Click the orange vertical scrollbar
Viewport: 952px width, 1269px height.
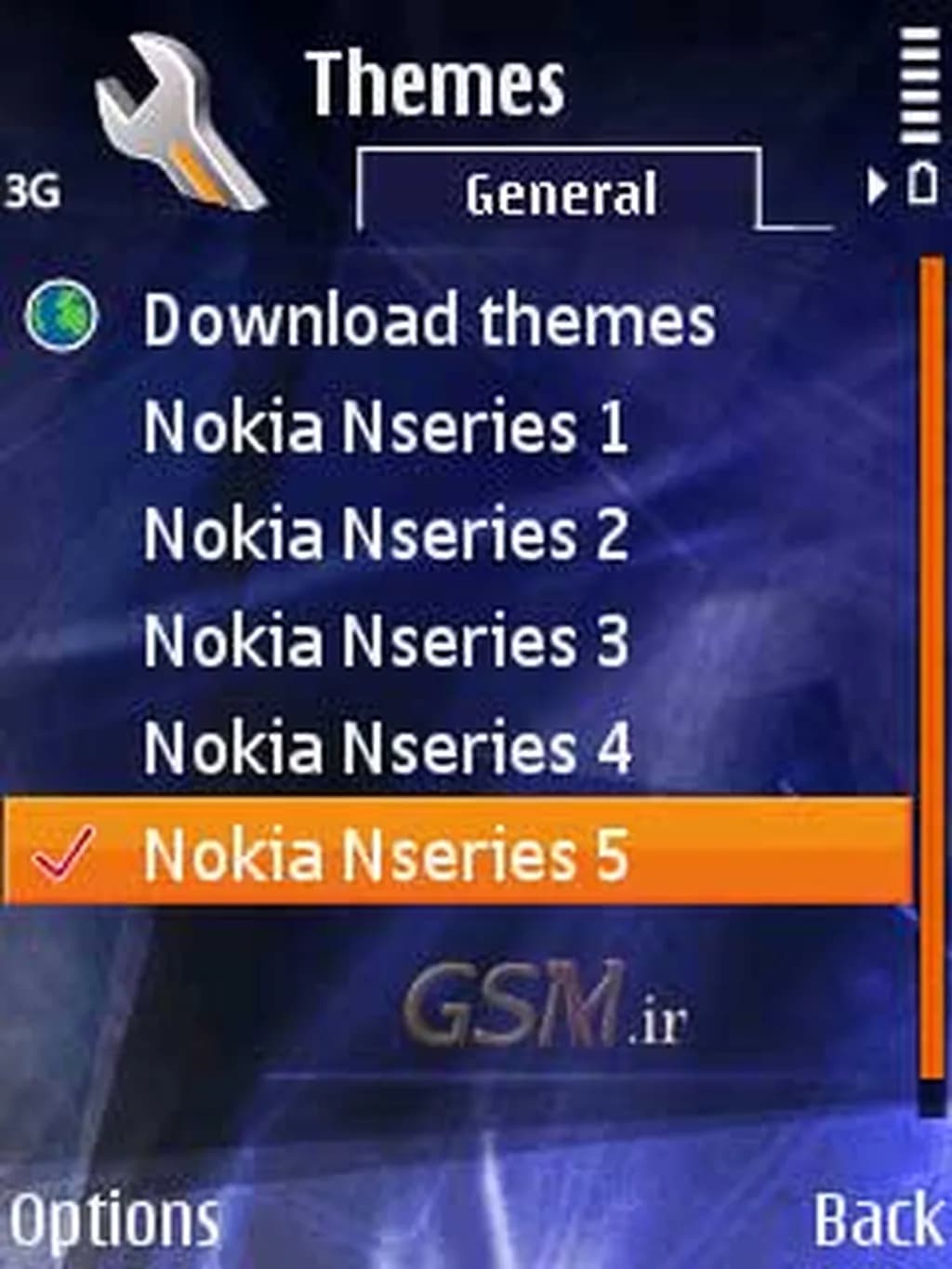pyautogui.click(x=931, y=669)
